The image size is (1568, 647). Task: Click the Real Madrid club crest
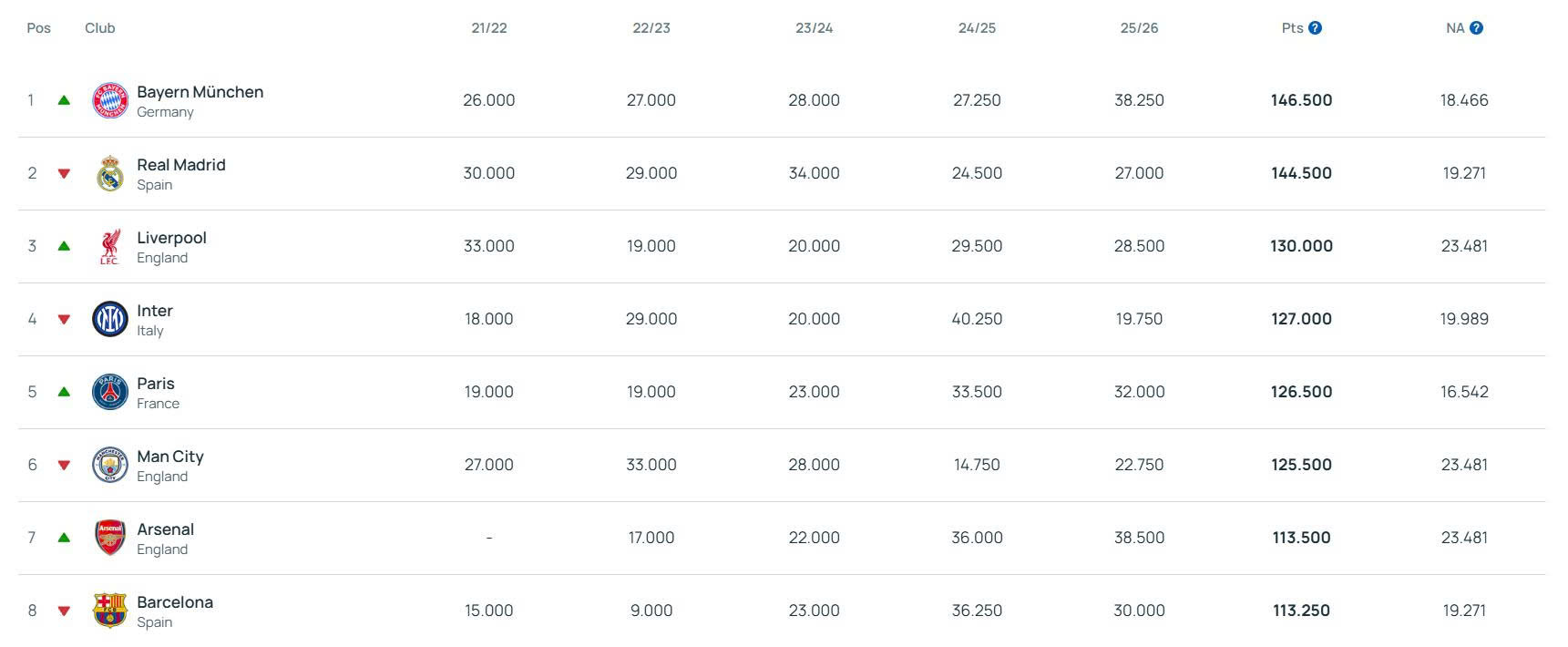coord(110,173)
